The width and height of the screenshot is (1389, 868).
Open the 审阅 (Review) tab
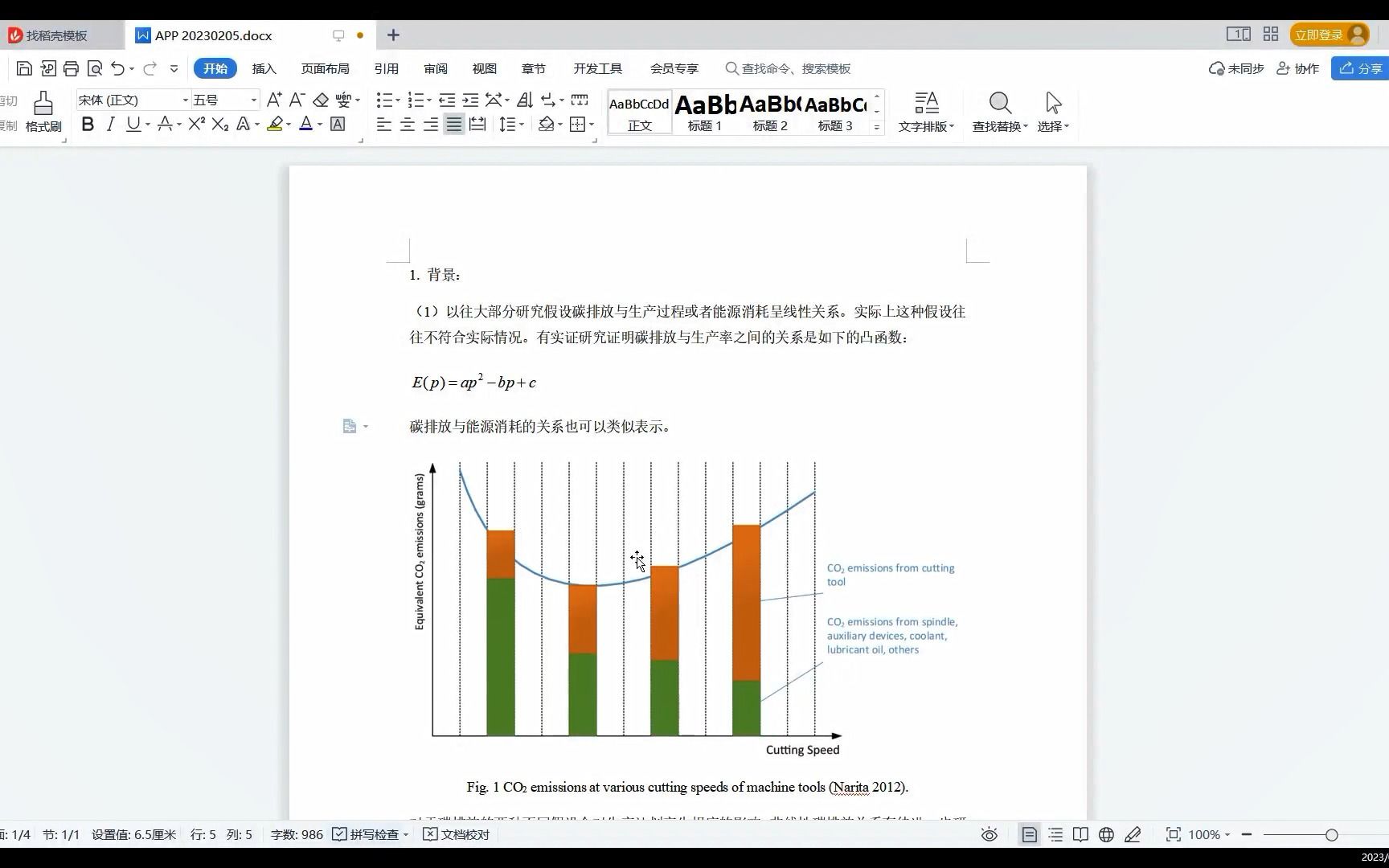pyautogui.click(x=436, y=68)
